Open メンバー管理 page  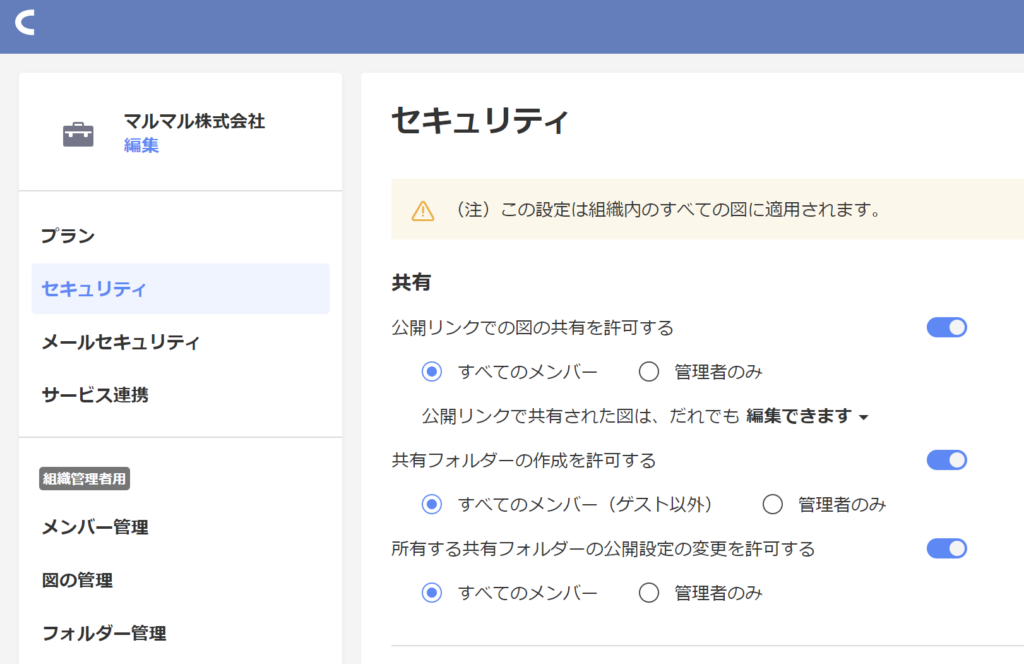(x=95, y=527)
